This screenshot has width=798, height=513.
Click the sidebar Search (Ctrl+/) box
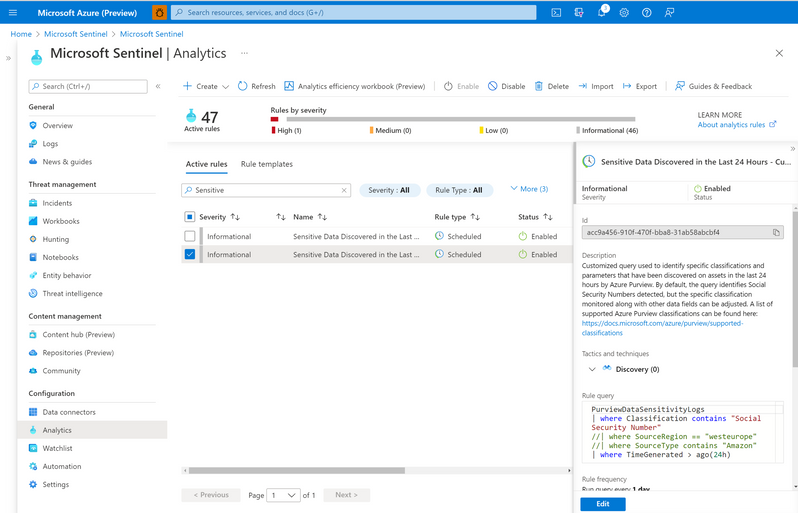click(88, 87)
